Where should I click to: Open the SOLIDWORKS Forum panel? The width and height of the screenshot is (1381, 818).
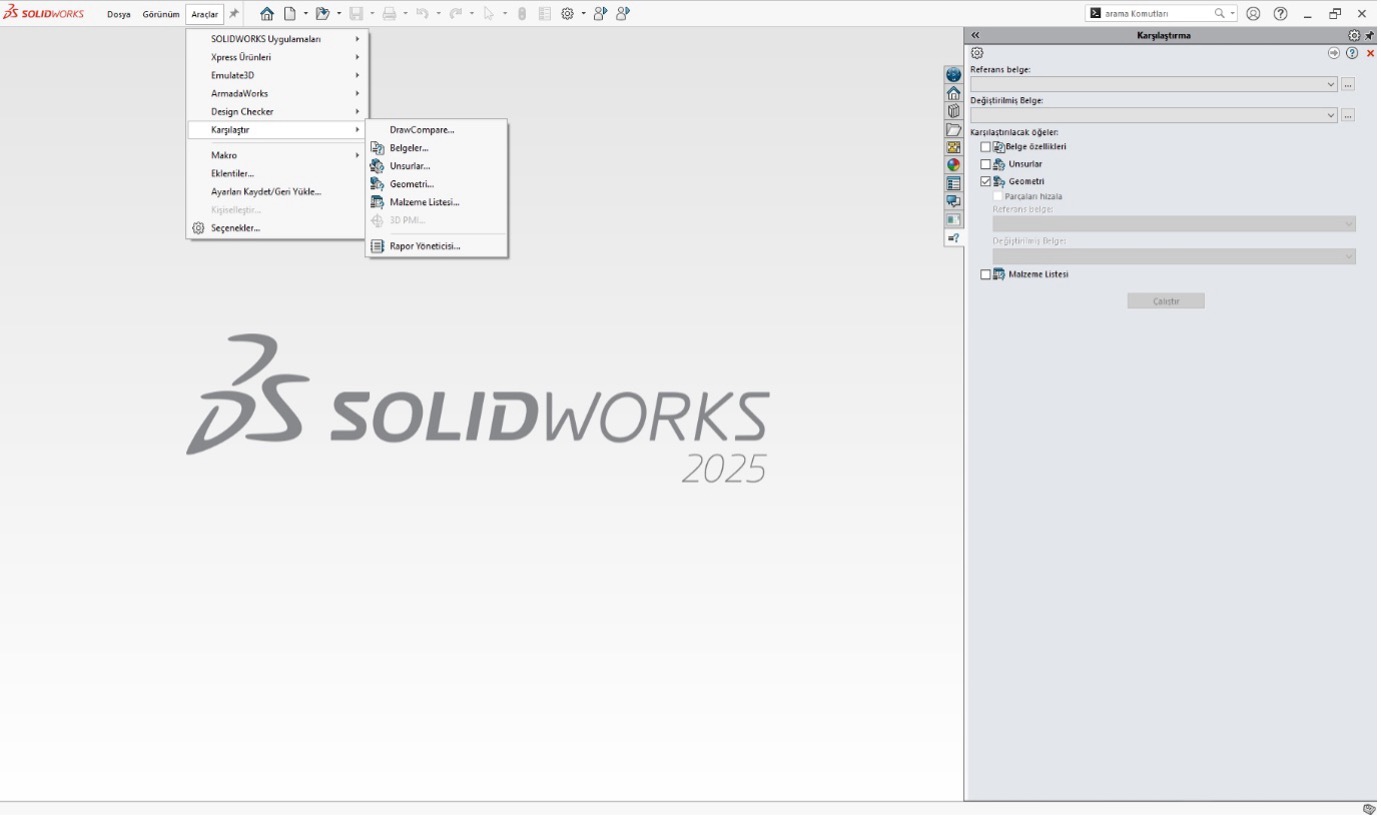[954, 201]
